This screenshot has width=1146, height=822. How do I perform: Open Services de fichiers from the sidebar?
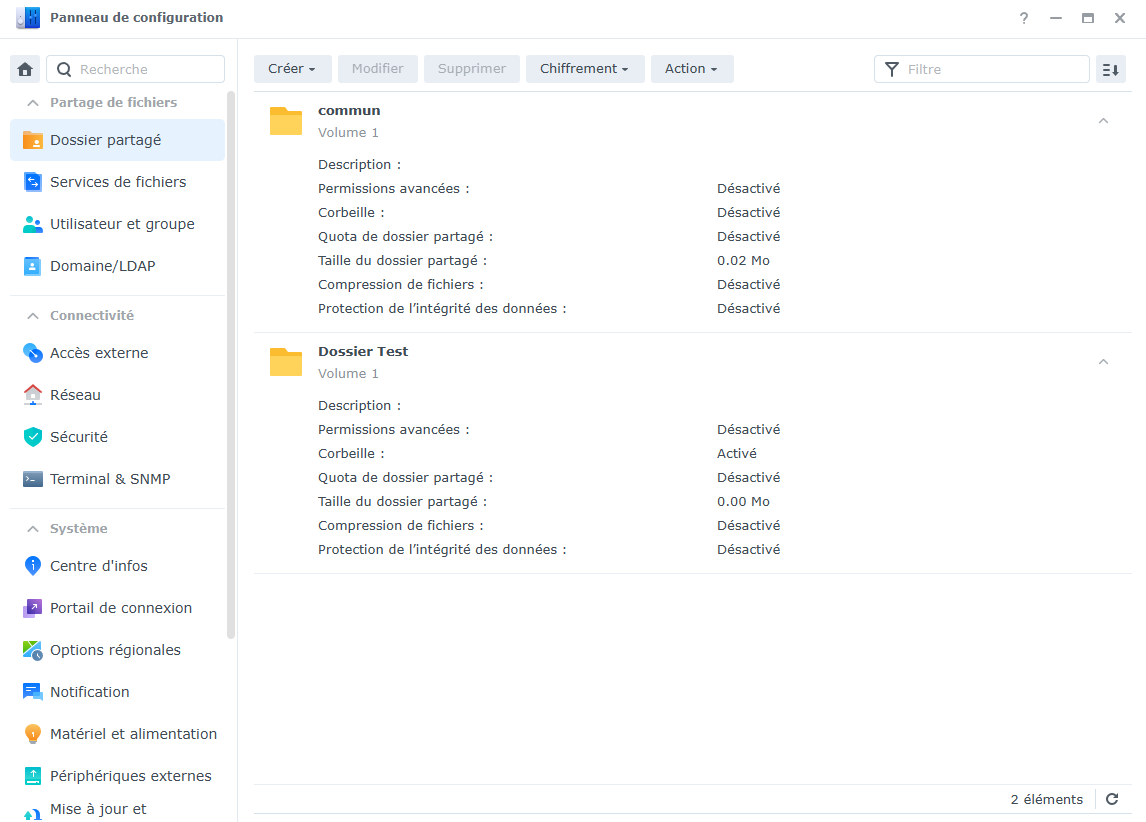coord(117,181)
